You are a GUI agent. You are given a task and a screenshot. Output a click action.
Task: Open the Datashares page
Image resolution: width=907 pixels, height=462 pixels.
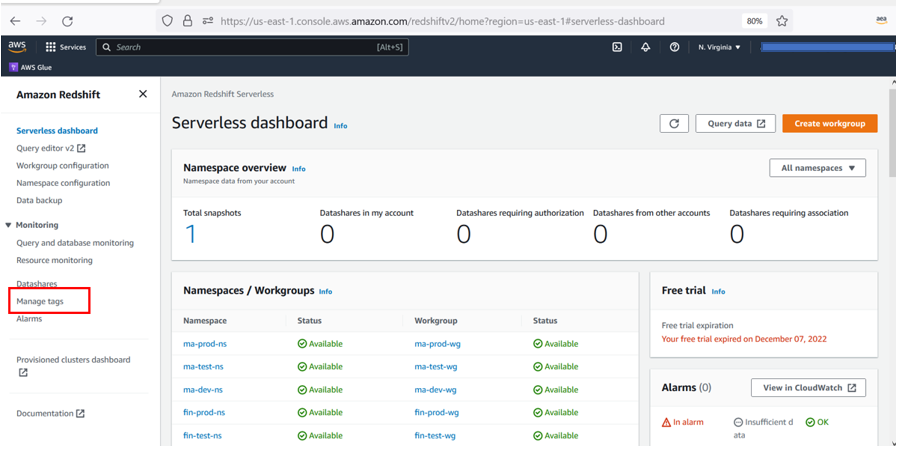tap(37, 284)
